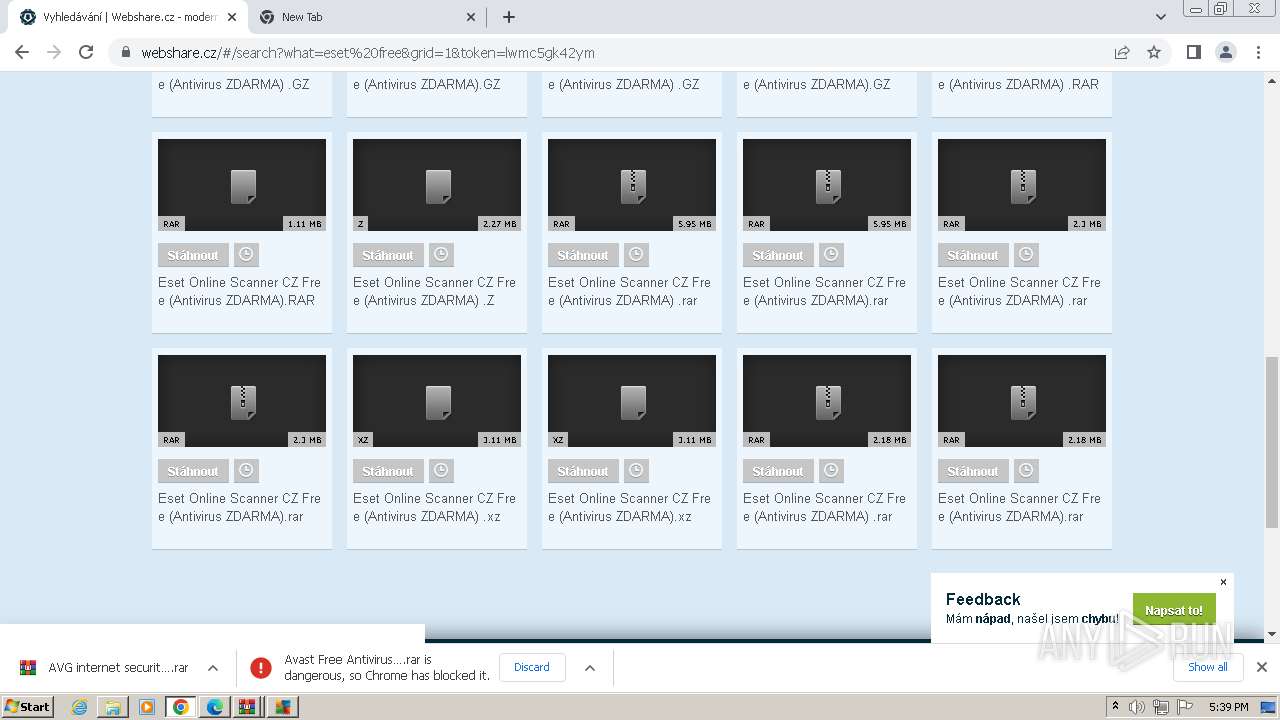Click the clock icon on the 1.11 MB RAR card

click(x=246, y=254)
